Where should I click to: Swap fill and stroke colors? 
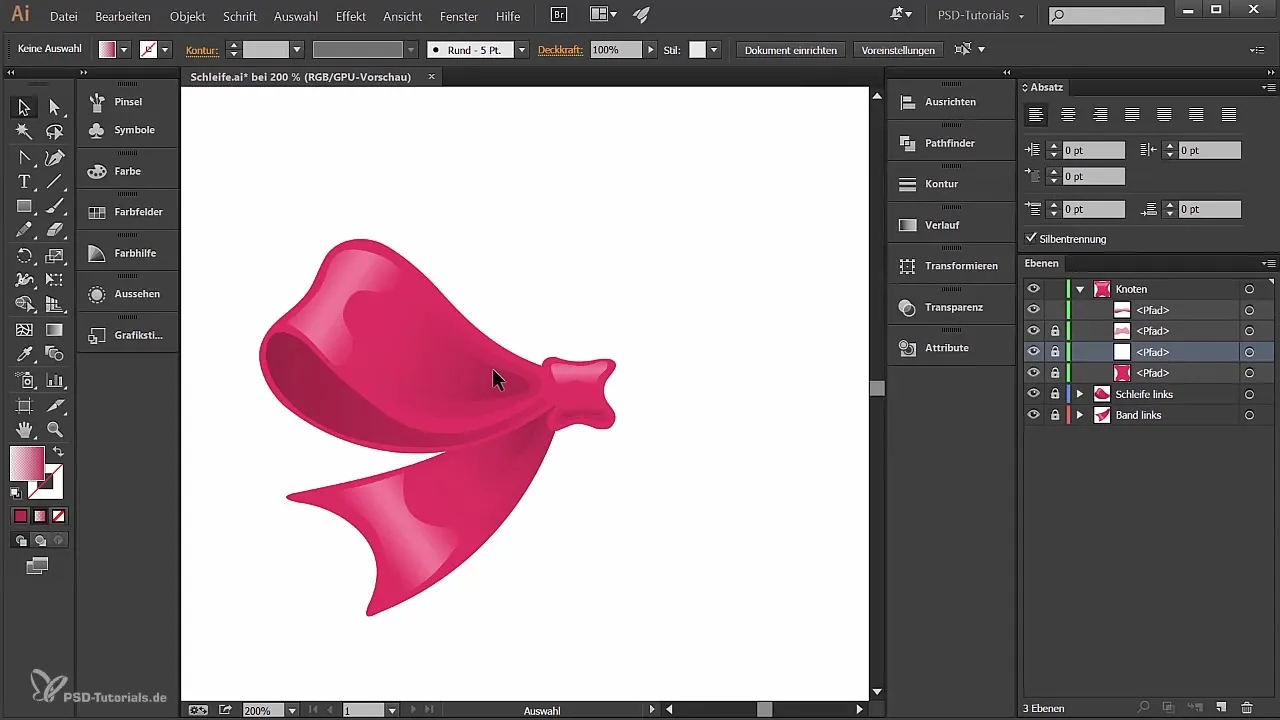58,452
